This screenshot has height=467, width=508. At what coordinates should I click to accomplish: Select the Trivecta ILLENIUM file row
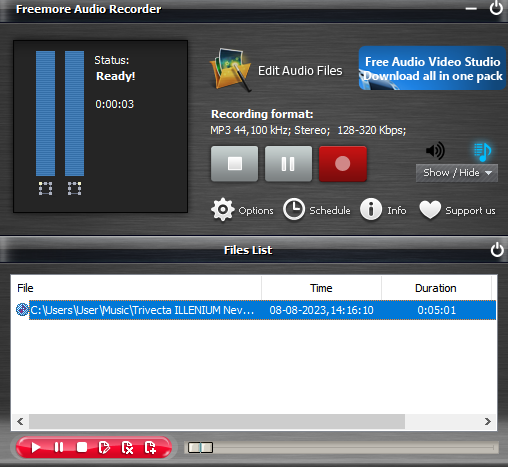[256, 310]
